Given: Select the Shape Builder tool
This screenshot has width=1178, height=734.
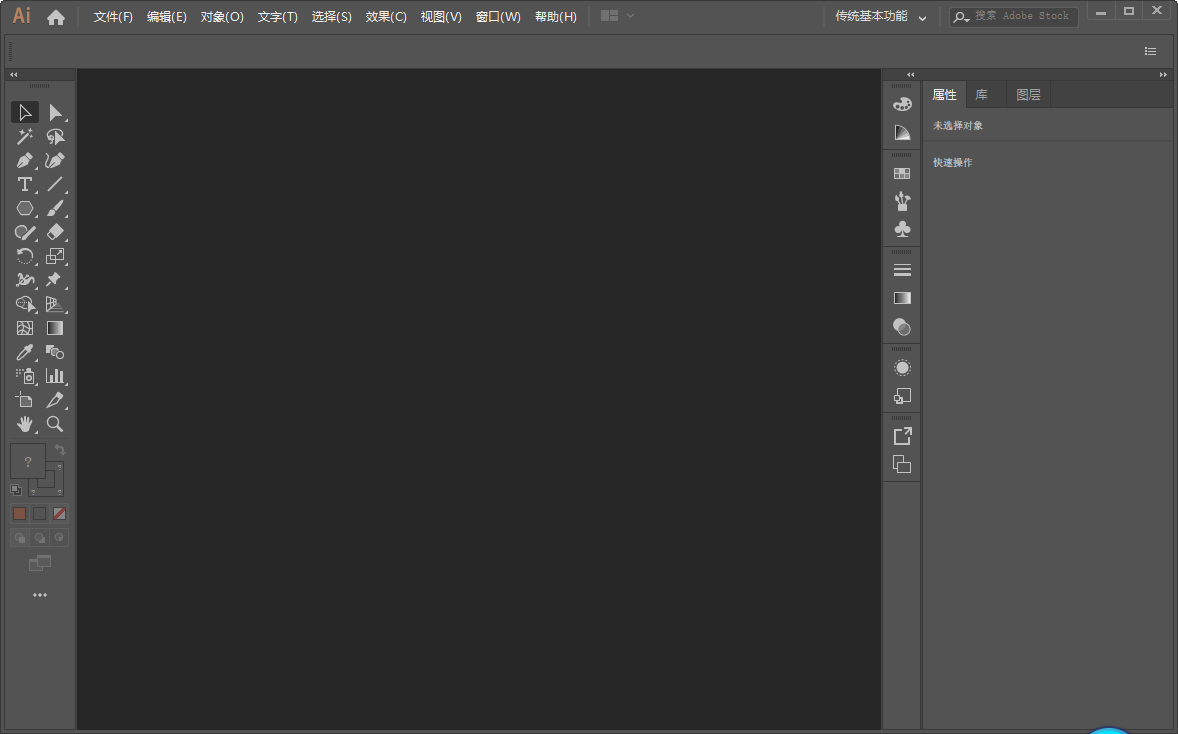Looking at the screenshot, I should 25,304.
